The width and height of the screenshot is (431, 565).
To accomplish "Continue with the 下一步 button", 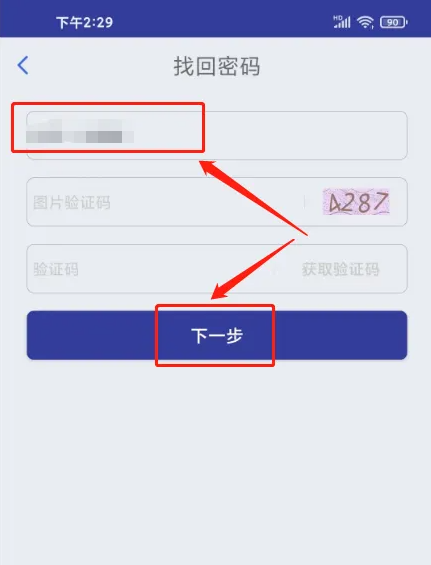I will click(x=217, y=335).
